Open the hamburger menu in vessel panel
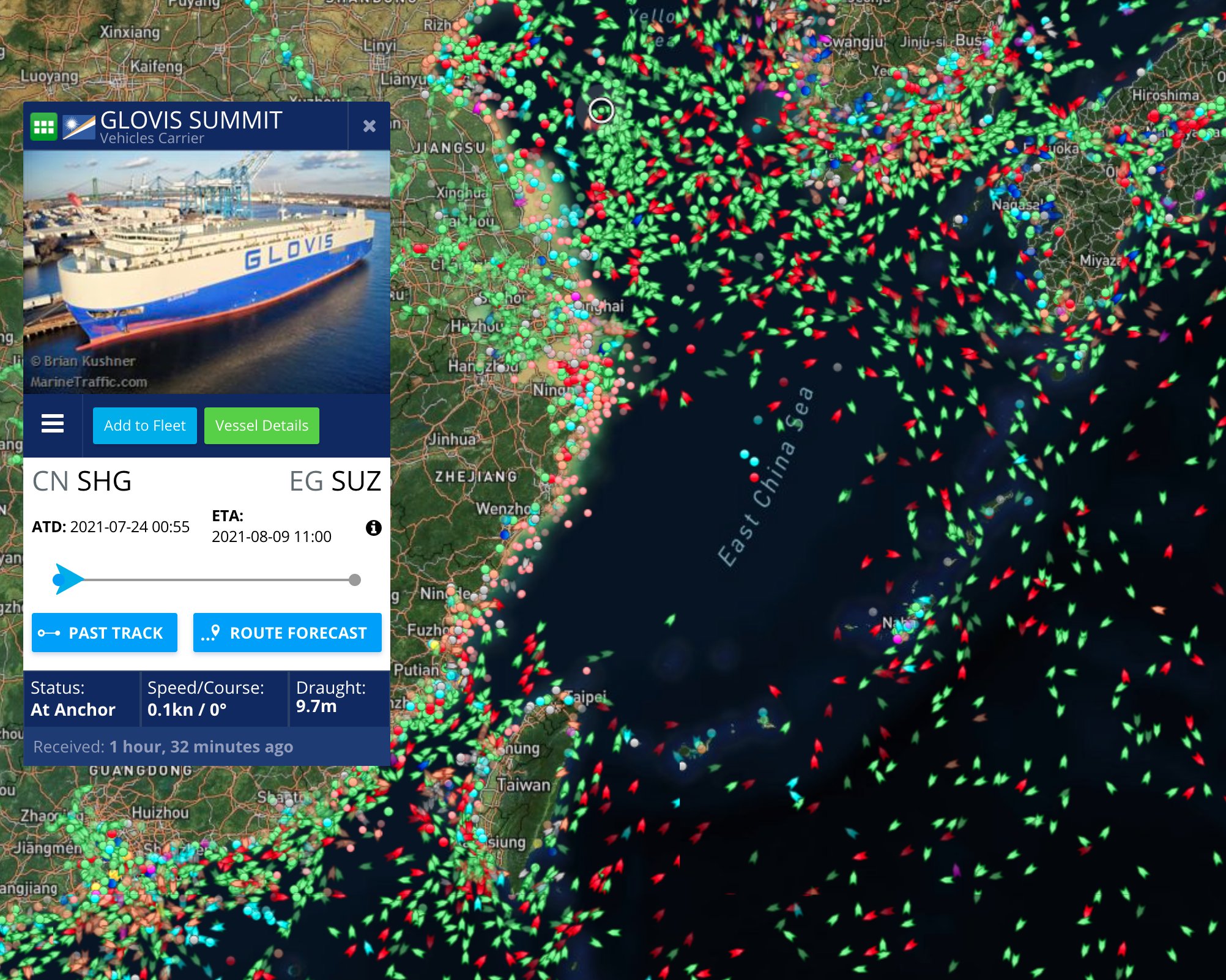The image size is (1226, 980). [53, 423]
